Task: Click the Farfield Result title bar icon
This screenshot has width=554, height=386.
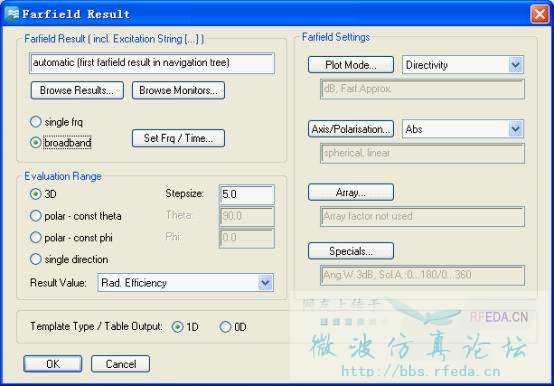Action: (x=12, y=14)
